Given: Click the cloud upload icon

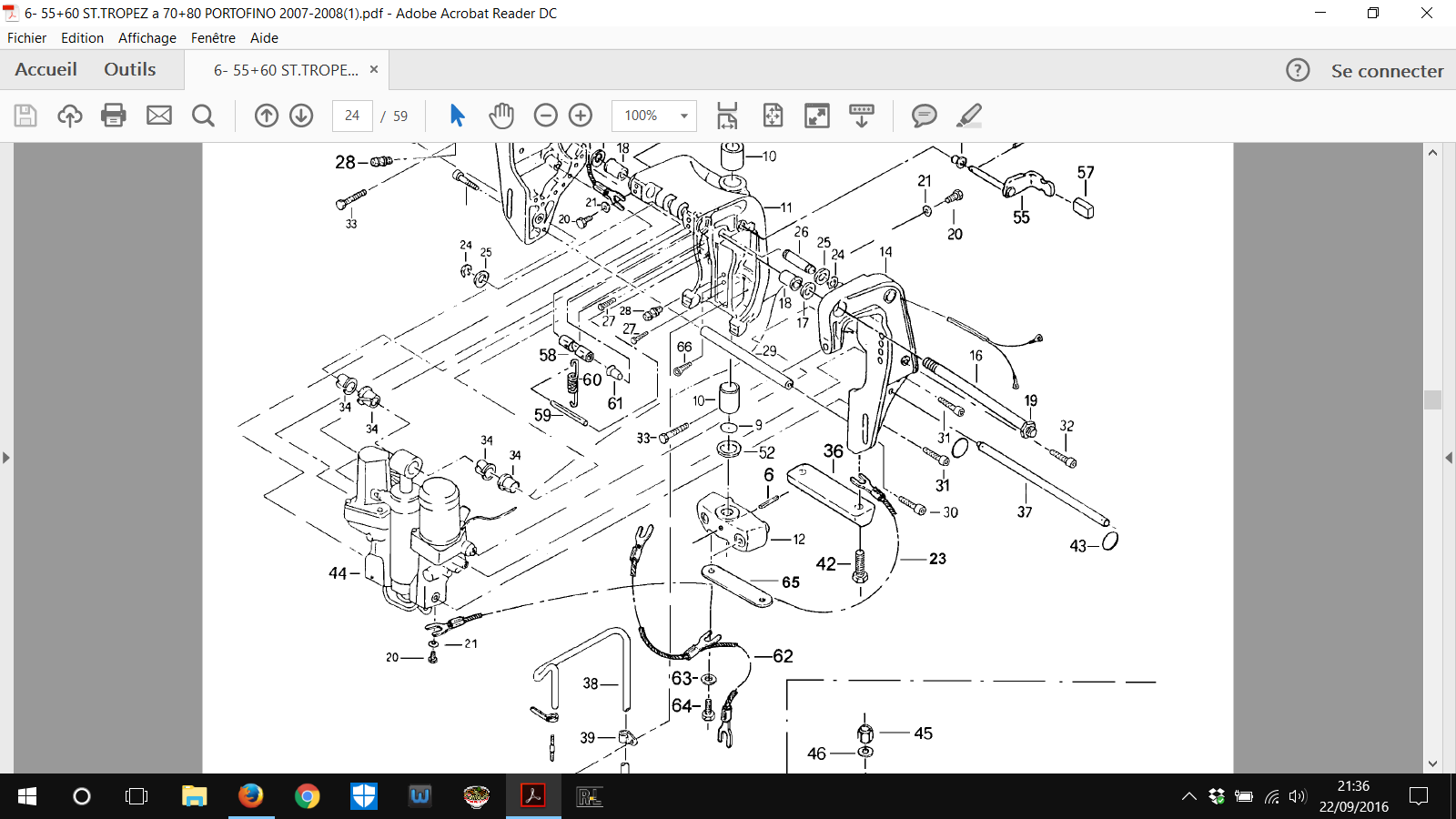Looking at the screenshot, I should (x=70, y=116).
